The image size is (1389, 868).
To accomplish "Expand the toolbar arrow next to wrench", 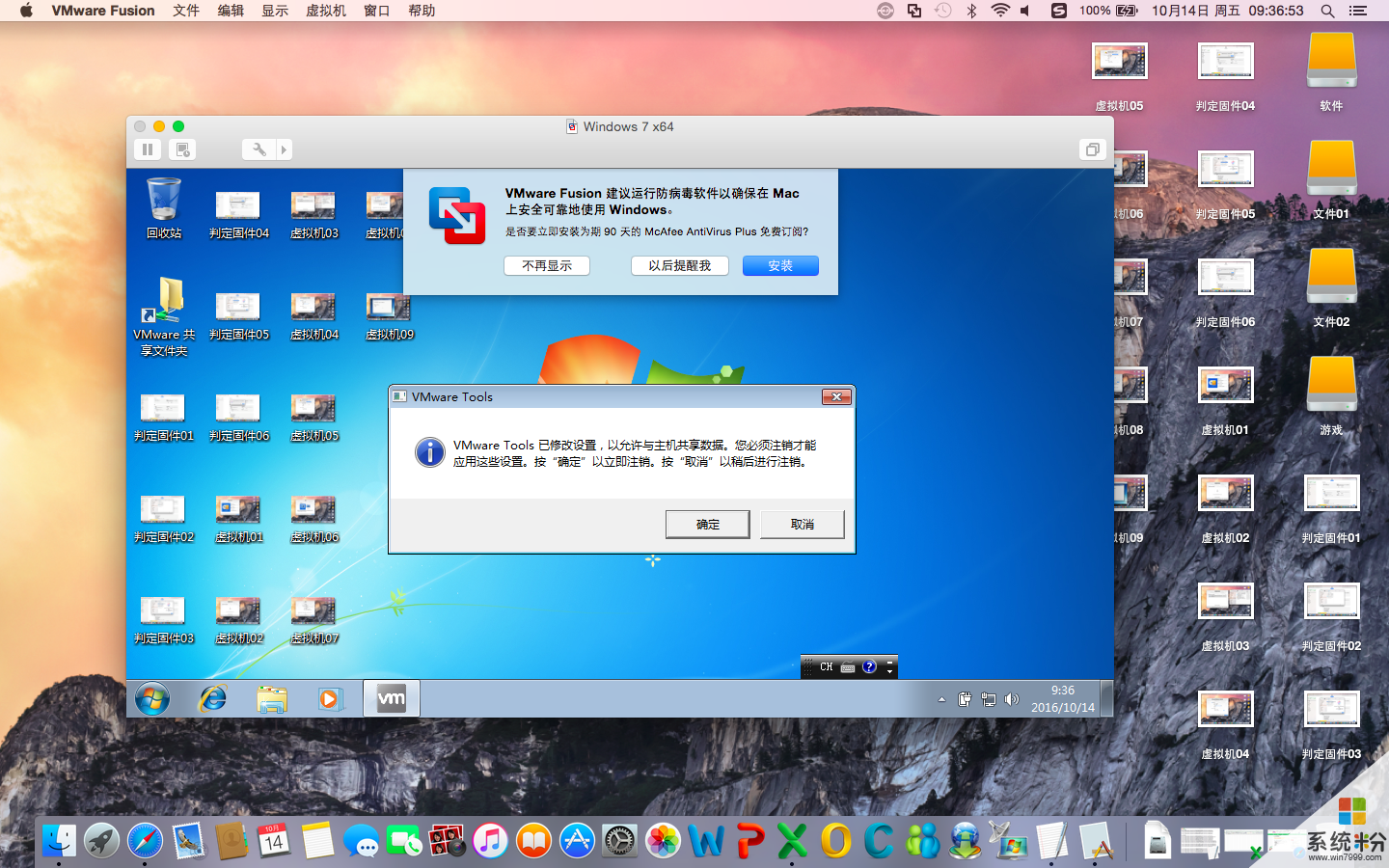I will 284,149.
